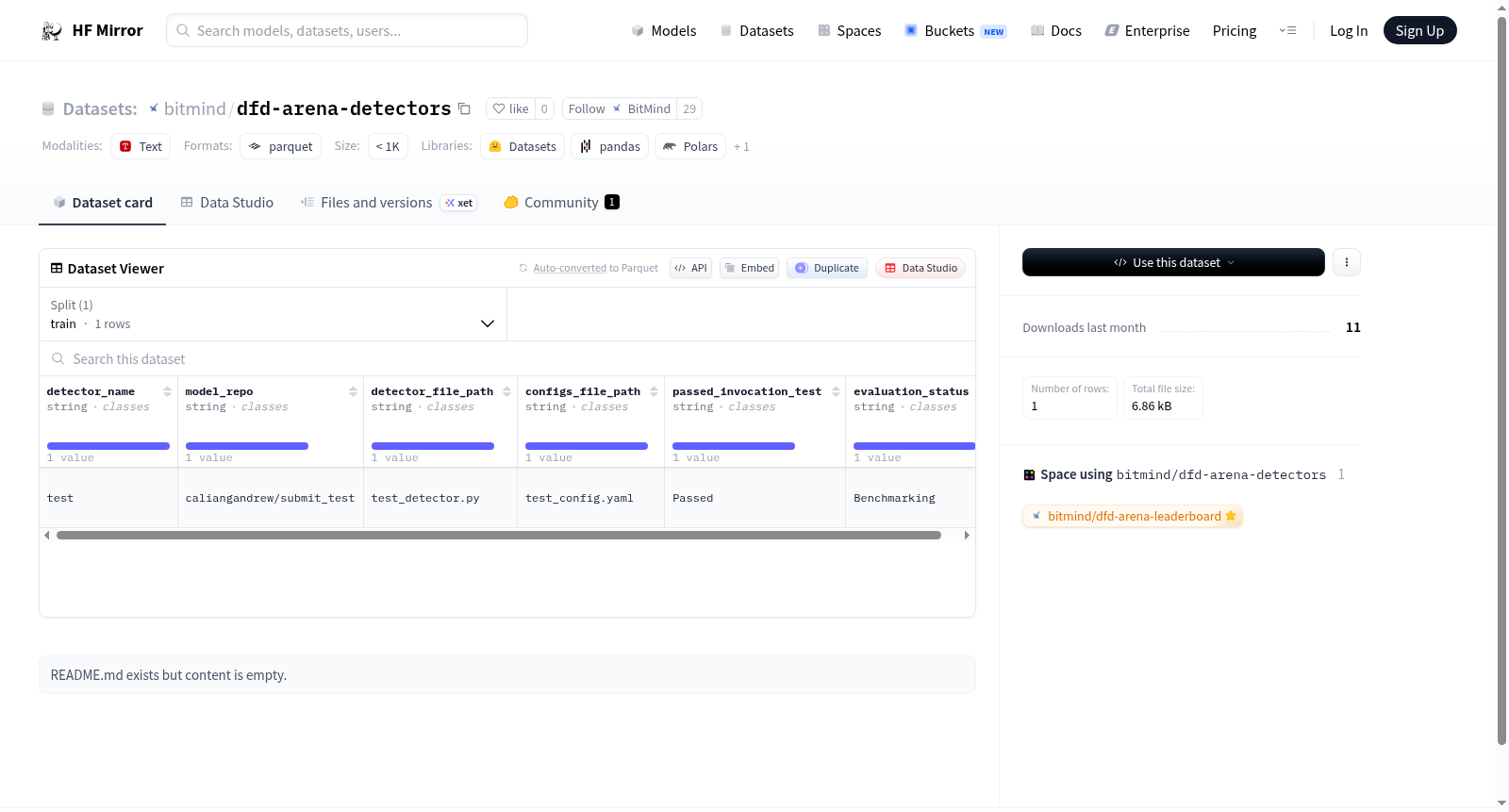Select the parquet format tag
This screenshot has height=812, width=1509.
280,146
